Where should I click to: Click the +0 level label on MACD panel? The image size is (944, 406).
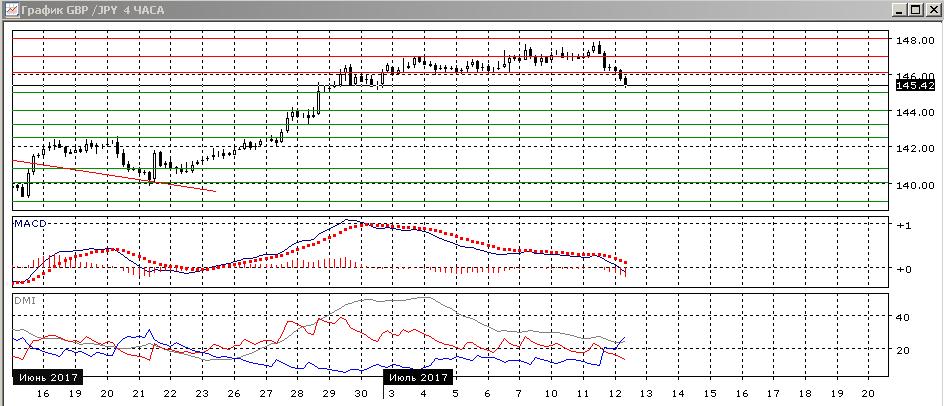point(903,269)
